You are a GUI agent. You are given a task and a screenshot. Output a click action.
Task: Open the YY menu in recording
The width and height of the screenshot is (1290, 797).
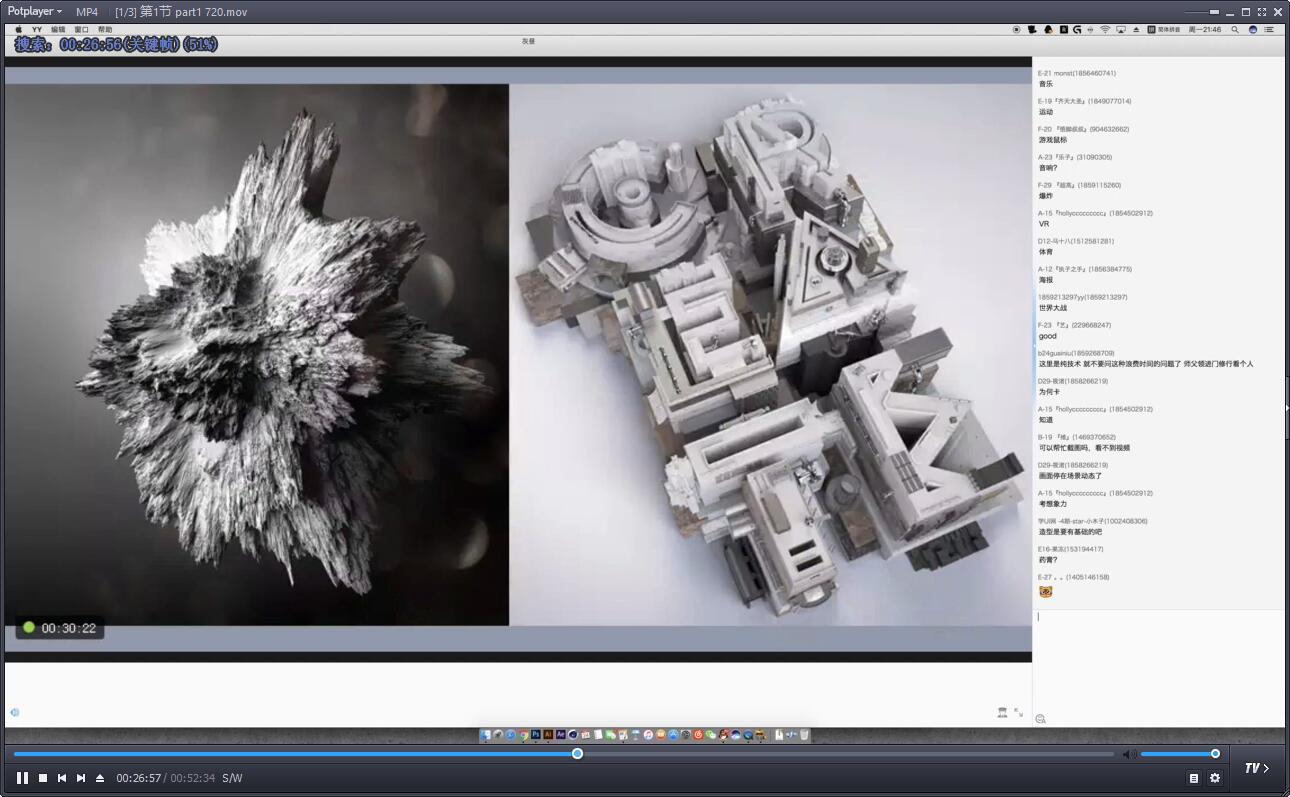click(x=37, y=30)
